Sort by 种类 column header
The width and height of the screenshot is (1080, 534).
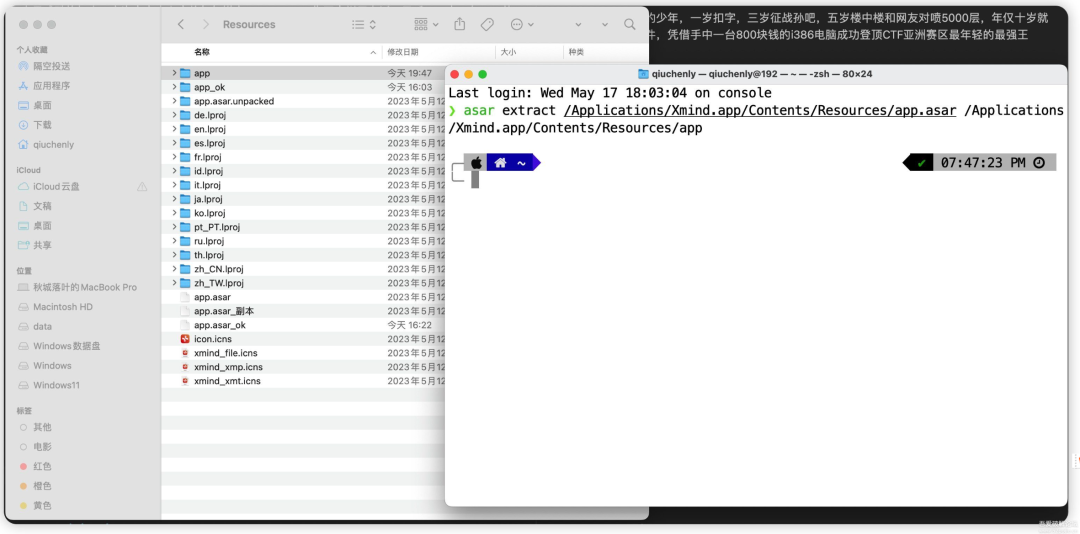[x=576, y=52]
